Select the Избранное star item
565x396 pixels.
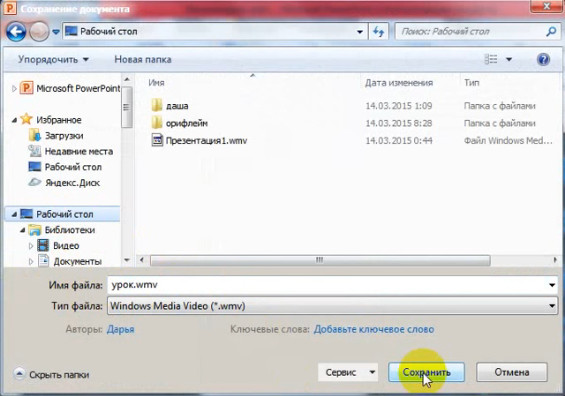(51, 119)
